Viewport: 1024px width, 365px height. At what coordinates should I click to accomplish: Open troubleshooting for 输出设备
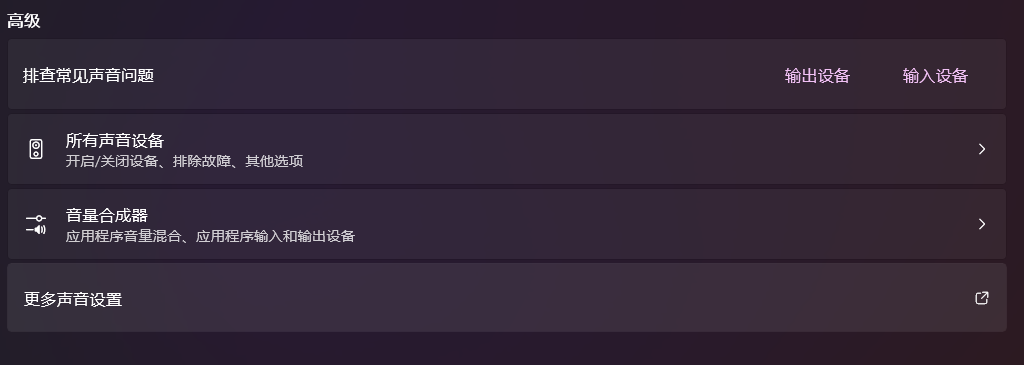tap(817, 76)
